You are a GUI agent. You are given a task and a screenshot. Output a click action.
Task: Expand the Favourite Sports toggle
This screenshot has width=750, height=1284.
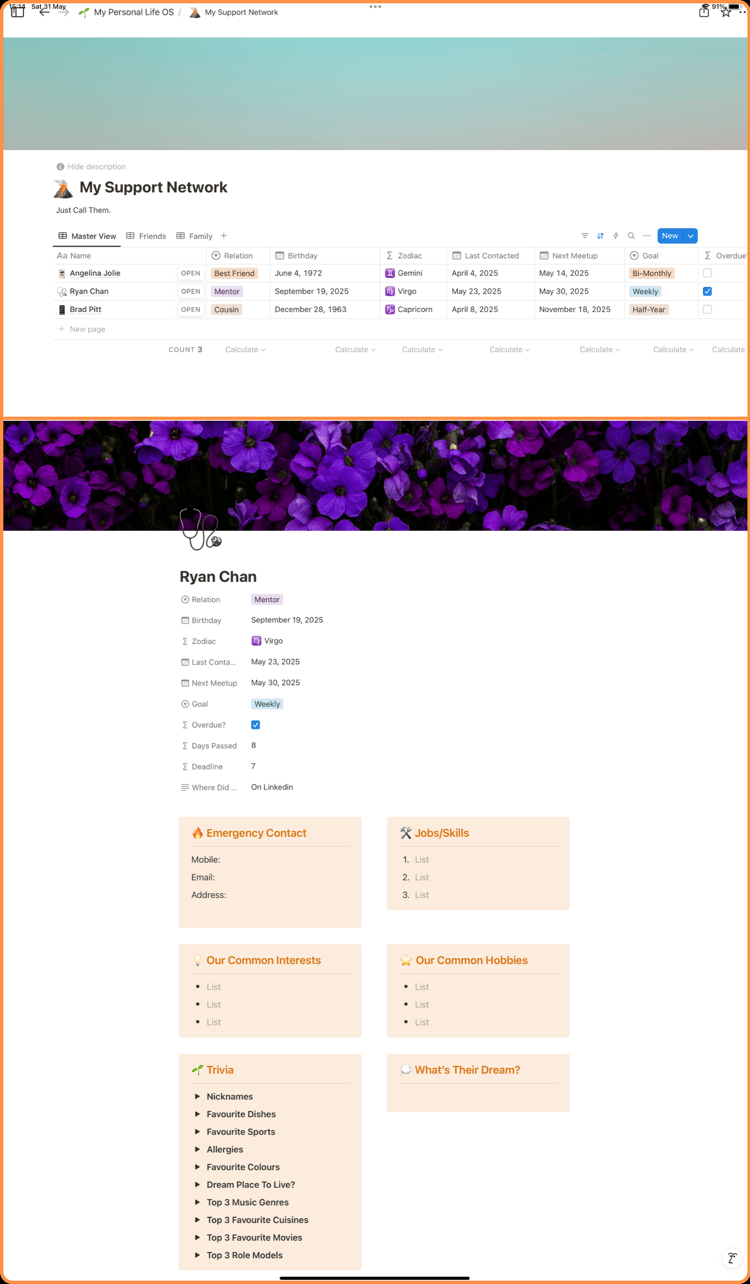coord(198,1132)
